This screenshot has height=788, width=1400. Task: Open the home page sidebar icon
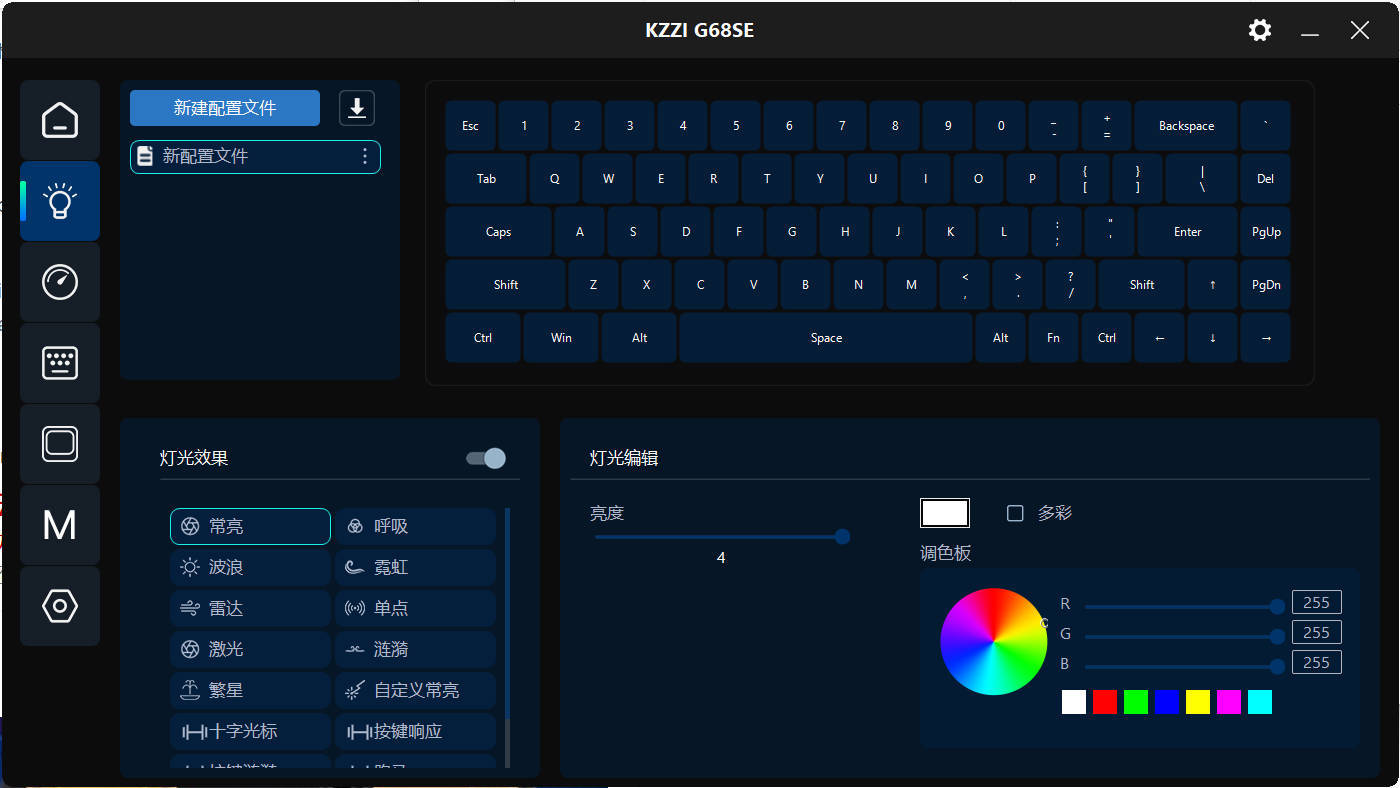tap(60, 120)
